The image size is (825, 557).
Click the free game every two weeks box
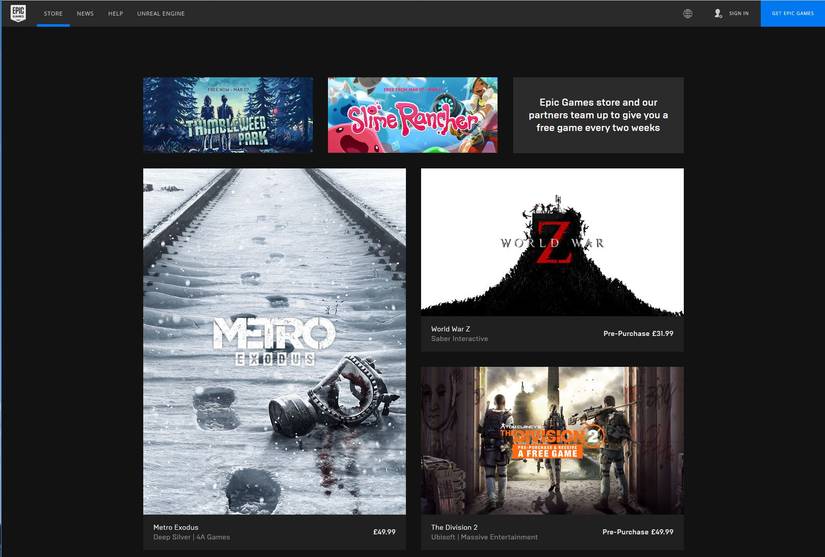tap(598, 115)
